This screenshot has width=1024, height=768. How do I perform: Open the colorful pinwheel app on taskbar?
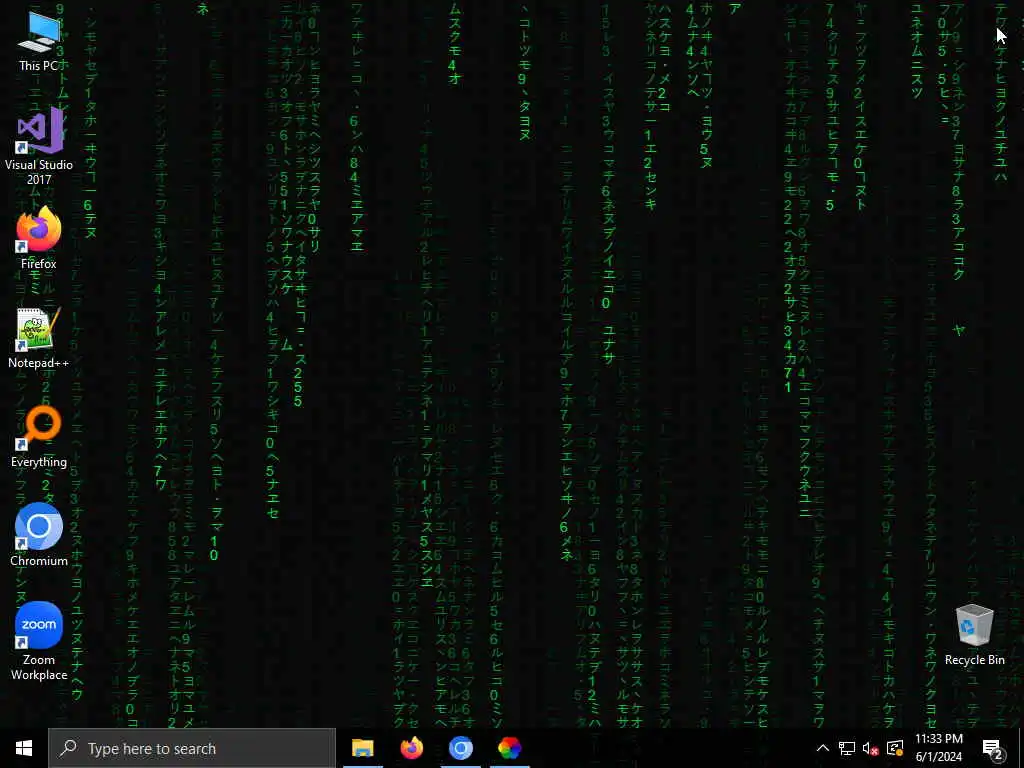click(x=509, y=748)
